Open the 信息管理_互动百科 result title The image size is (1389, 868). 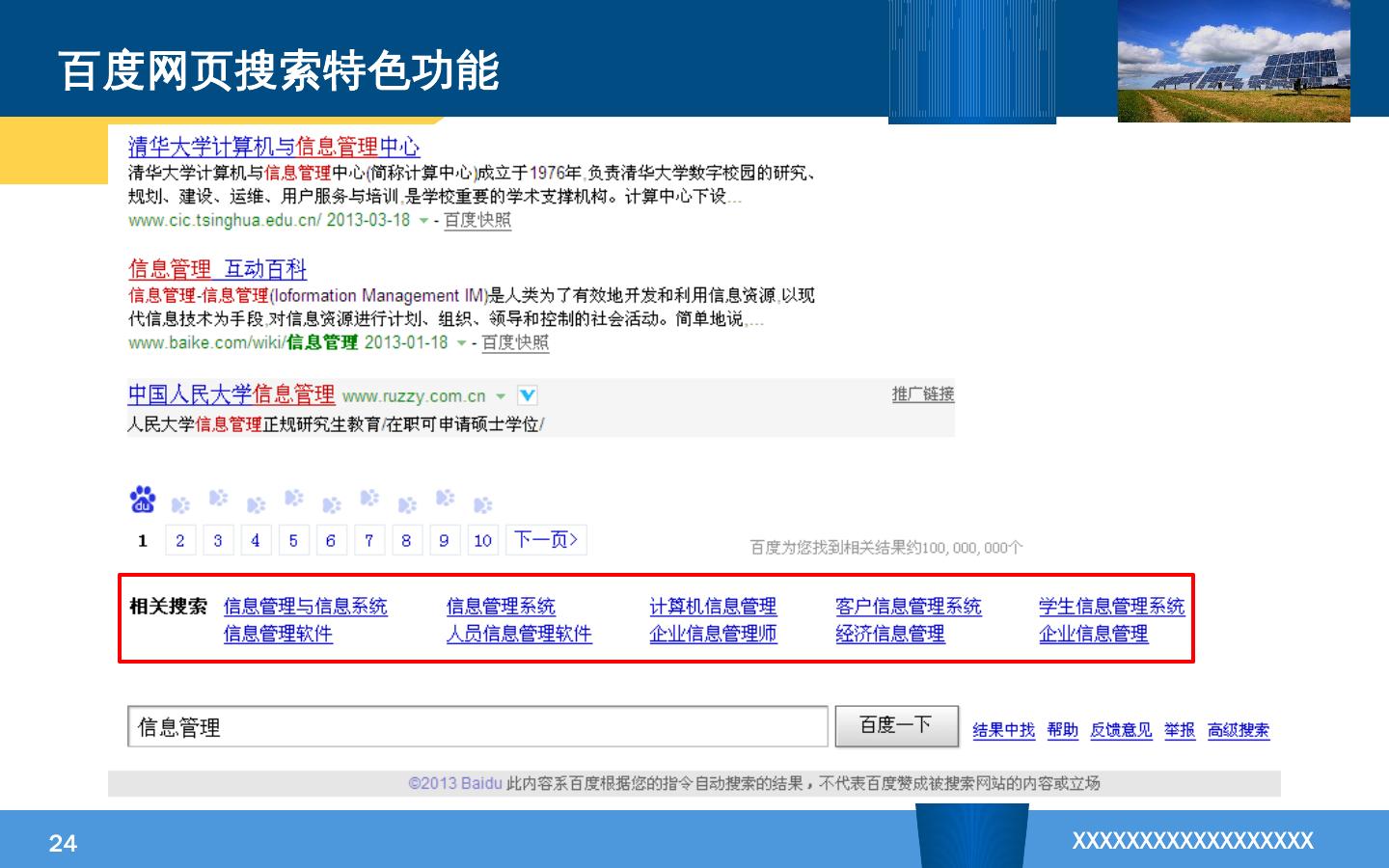point(218,269)
